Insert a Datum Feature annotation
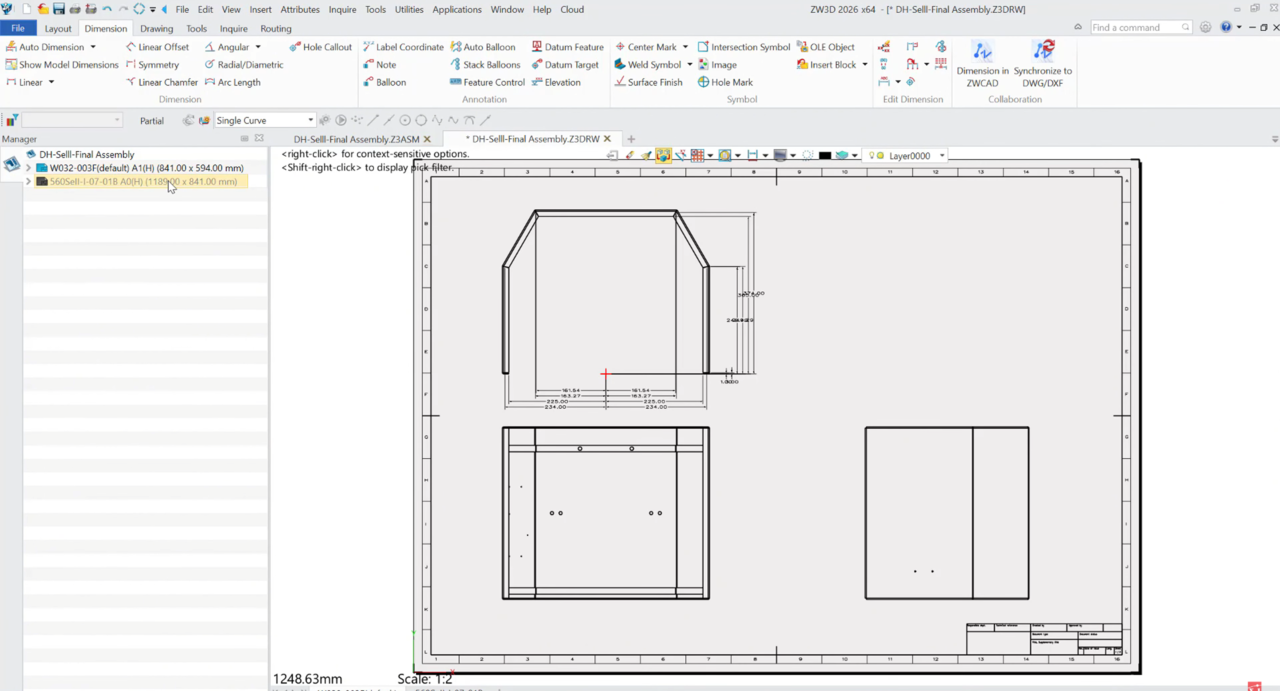 567,47
